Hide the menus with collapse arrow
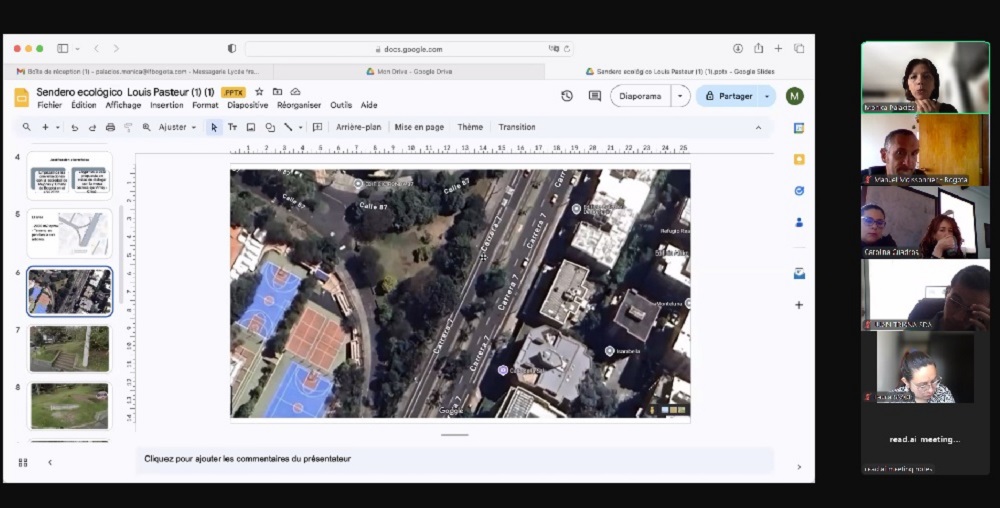Image resolution: width=1000 pixels, height=508 pixels. tap(758, 127)
